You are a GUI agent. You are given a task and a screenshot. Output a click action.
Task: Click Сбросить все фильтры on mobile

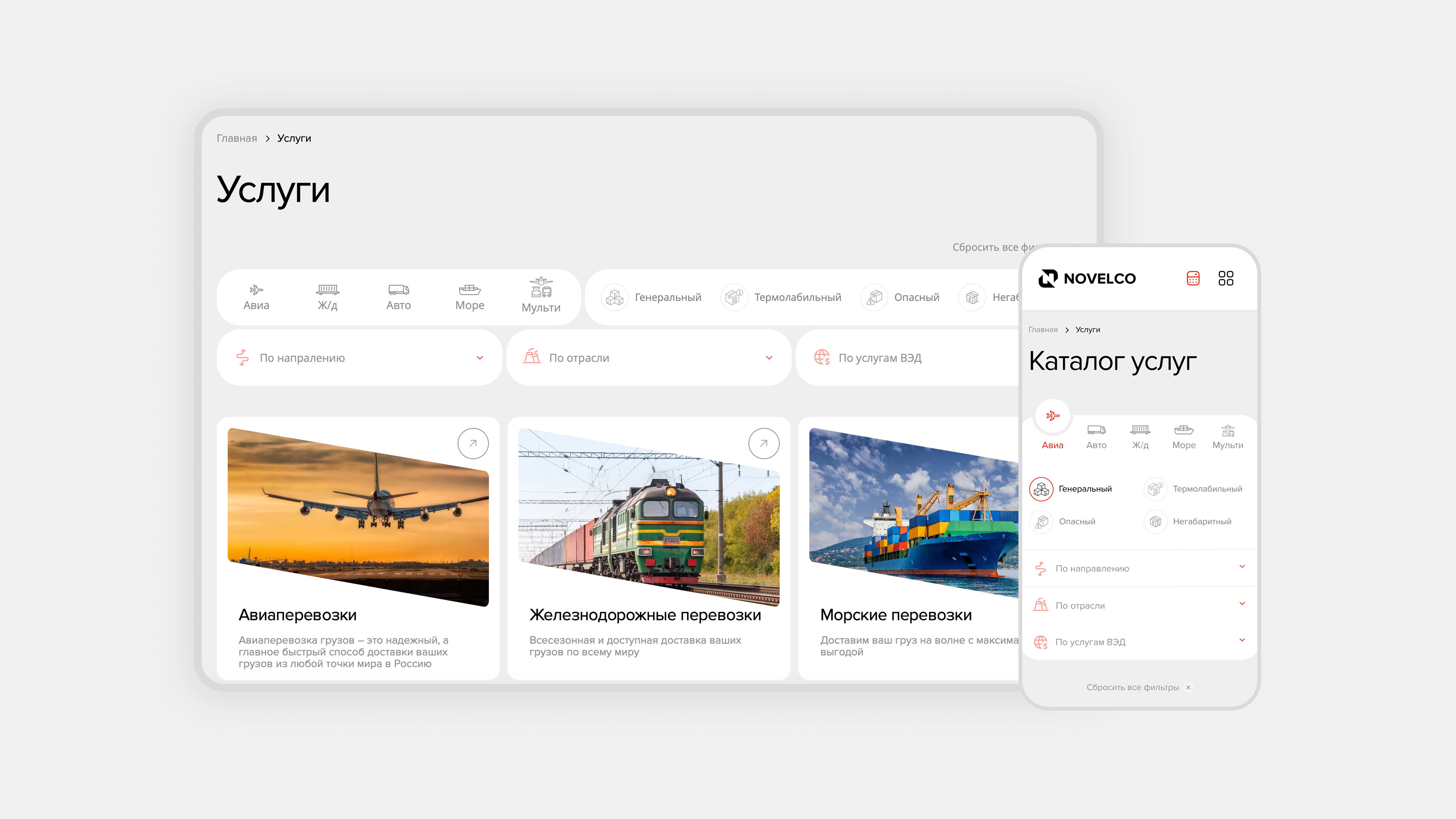(x=1133, y=687)
